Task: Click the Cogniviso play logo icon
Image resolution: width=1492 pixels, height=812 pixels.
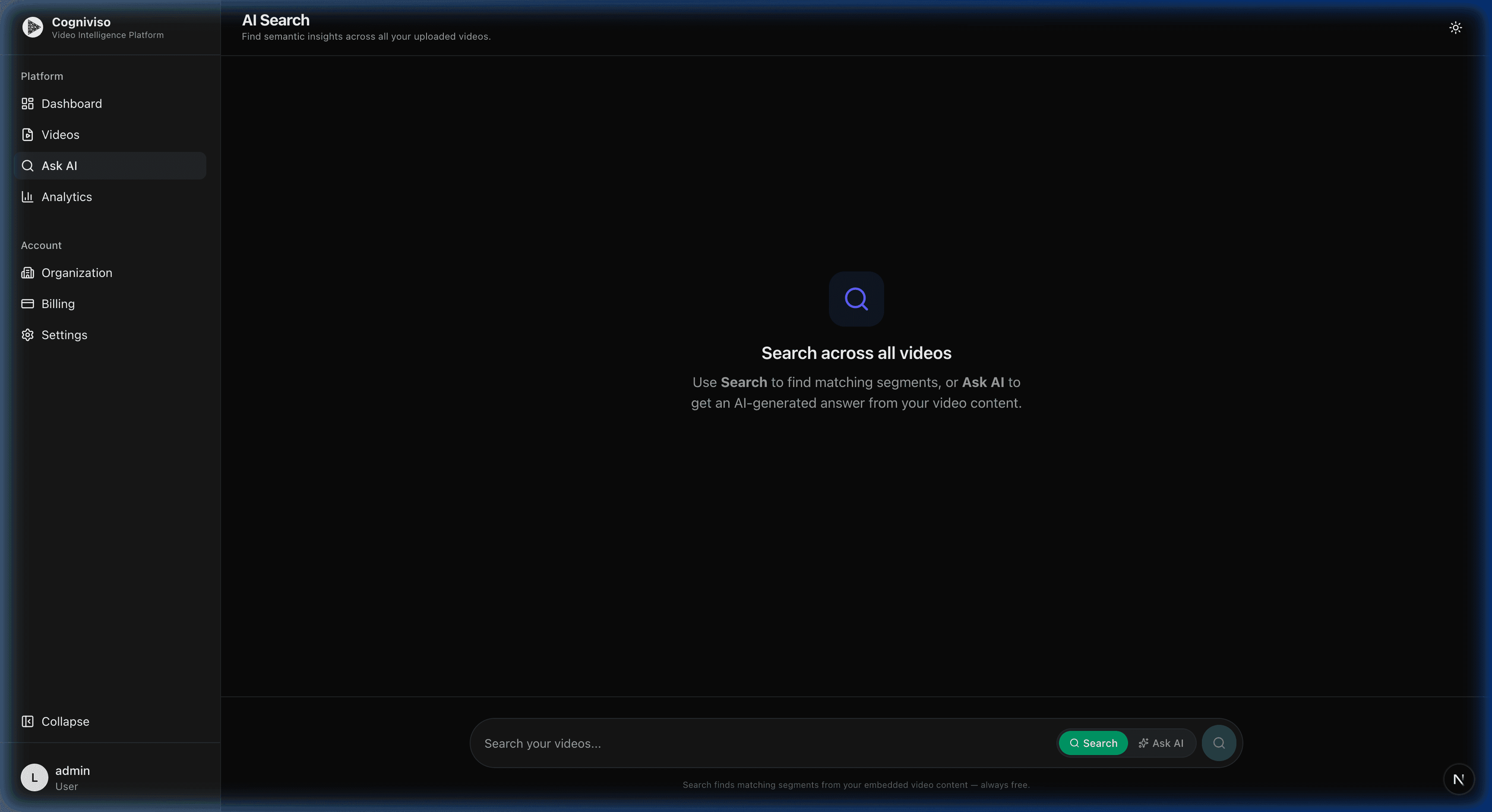Action: click(33, 27)
